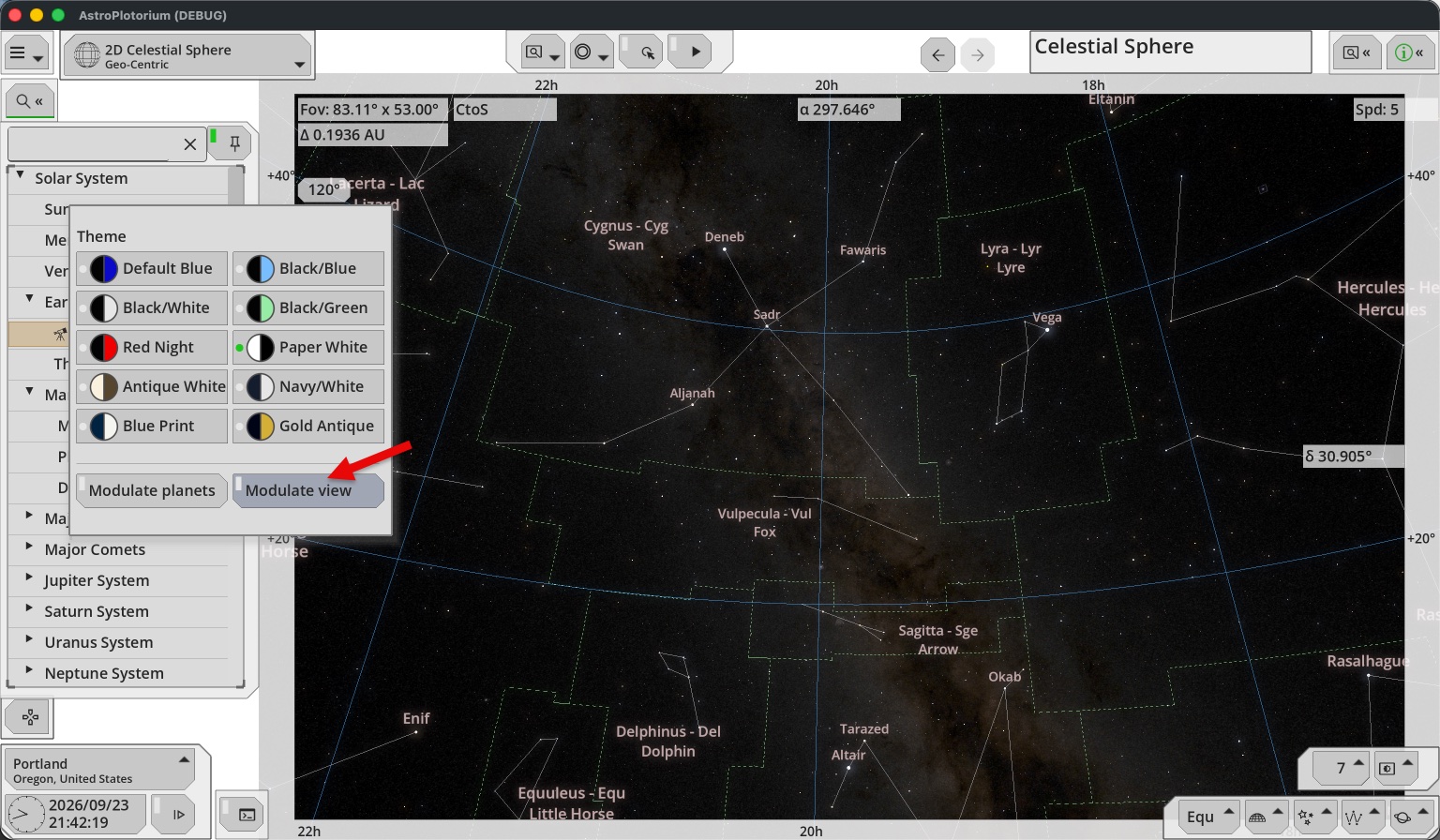Select the Black/Blue theme

click(x=307, y=268)
